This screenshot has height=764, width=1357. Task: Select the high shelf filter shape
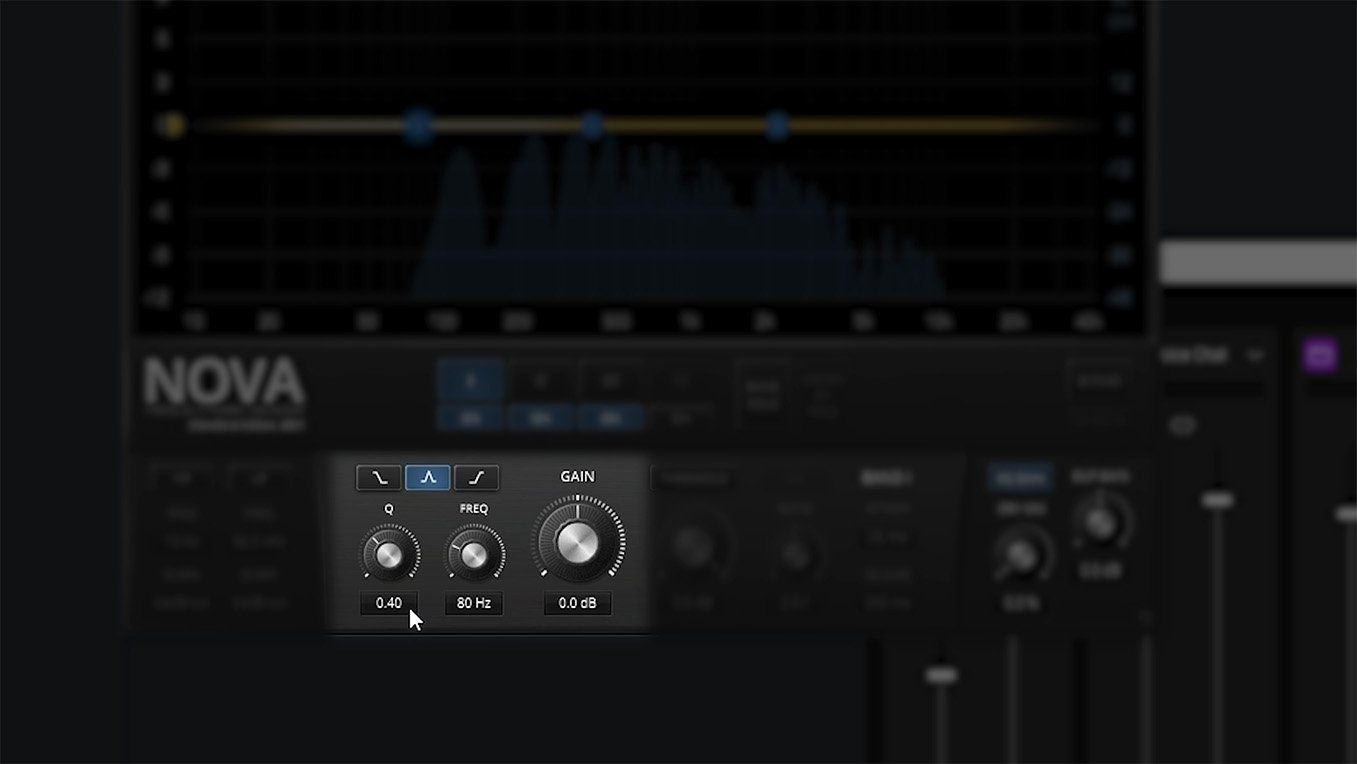pyautogui.click(x=476, y=478)
